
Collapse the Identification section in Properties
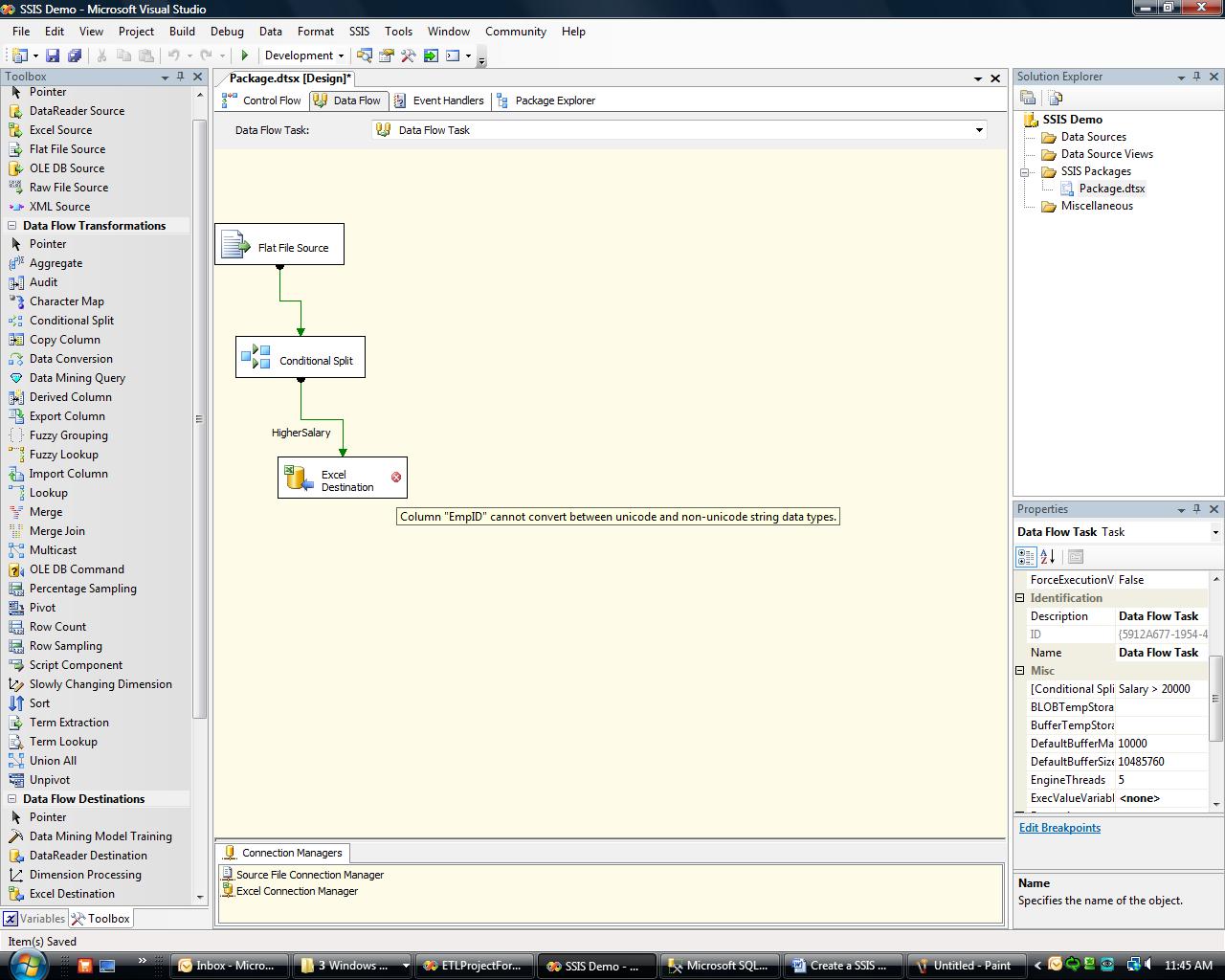(1020, 598)
